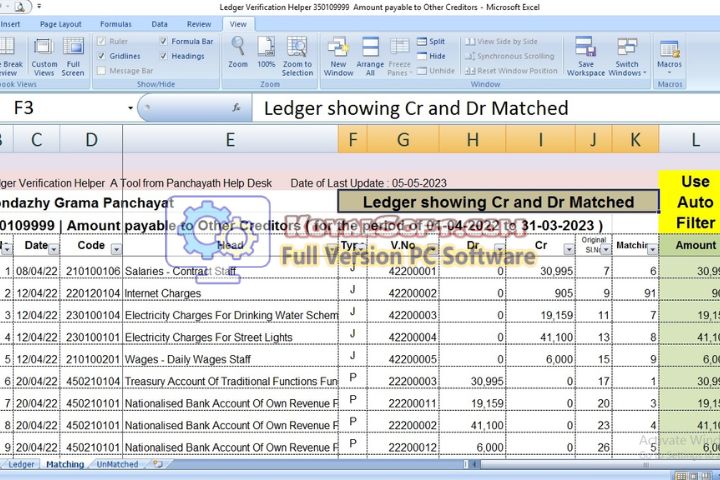Click Reset Window Position
The image size is (720, 480).
pos(511,71)
